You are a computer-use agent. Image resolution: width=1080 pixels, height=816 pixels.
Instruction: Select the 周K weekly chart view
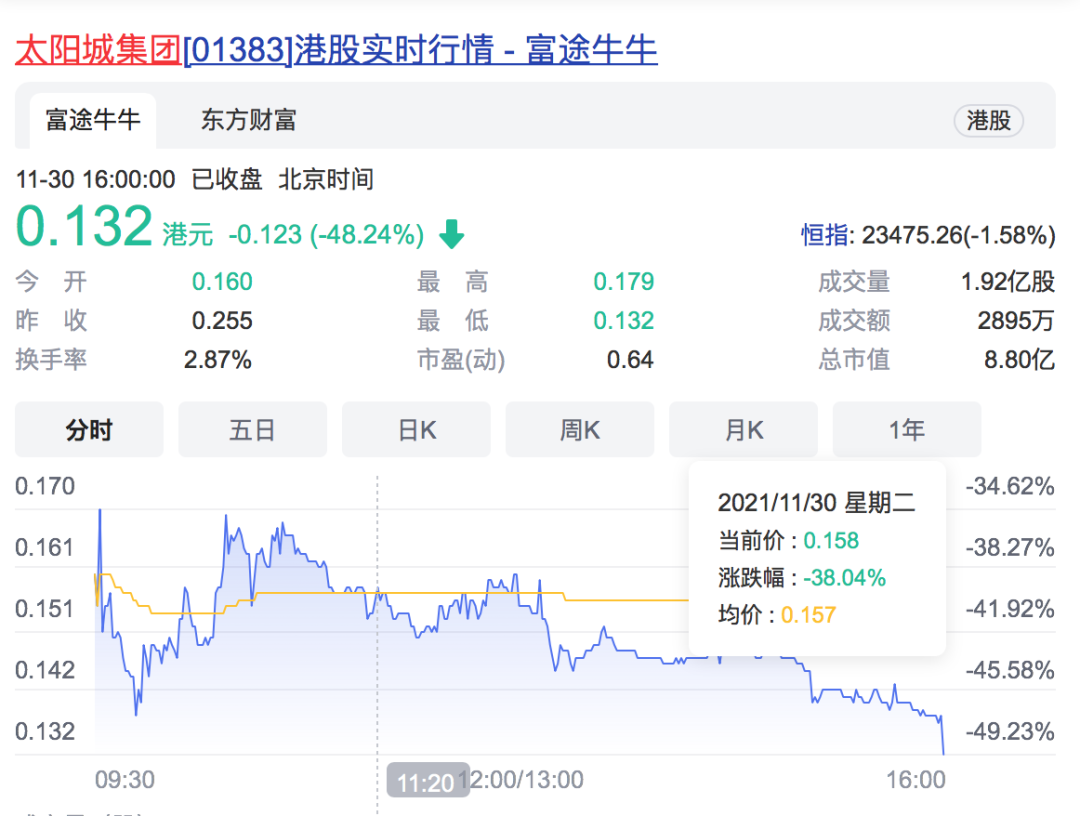tap(580, 429)
